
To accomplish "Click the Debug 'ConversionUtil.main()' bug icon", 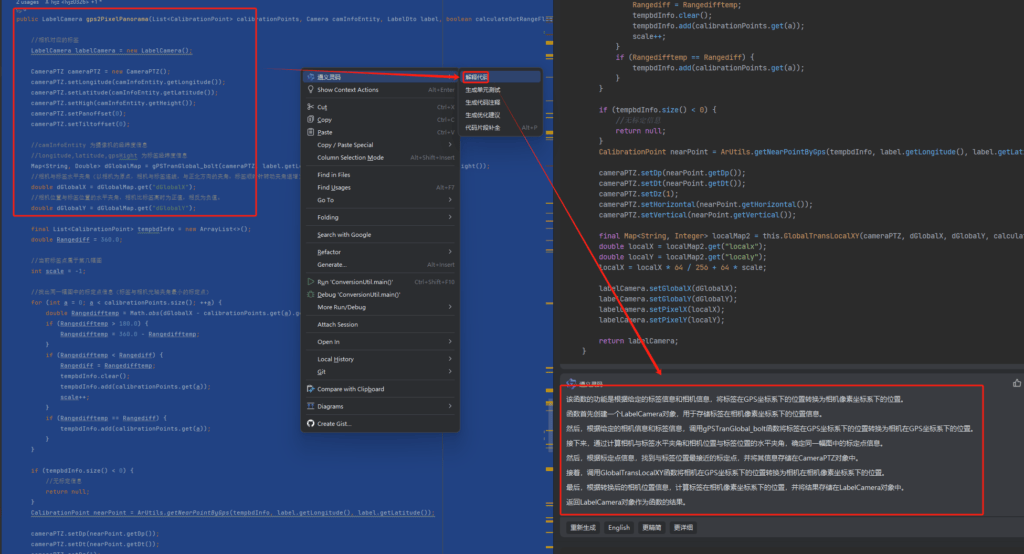I will 310,295.
